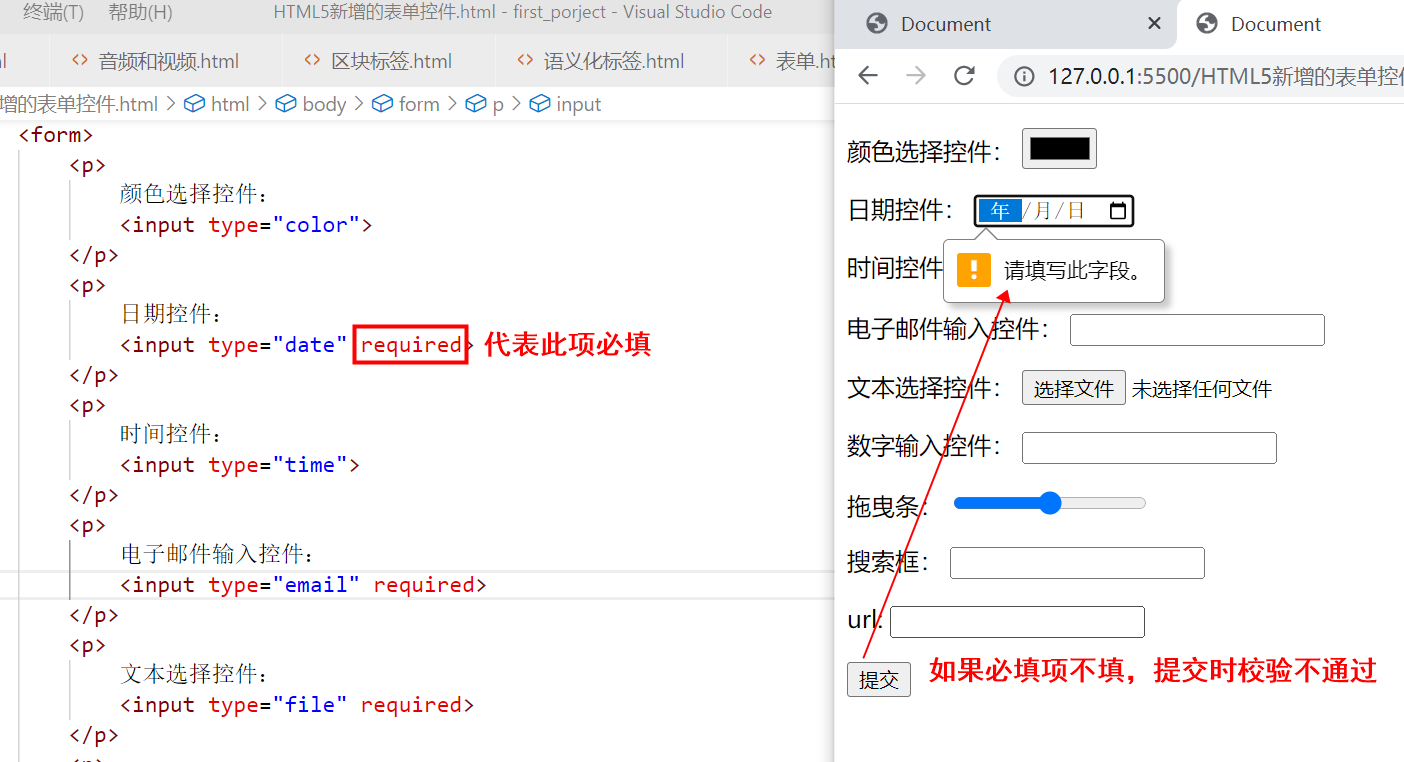Click the 请填写此字段。 validation message

[1074, 270]
